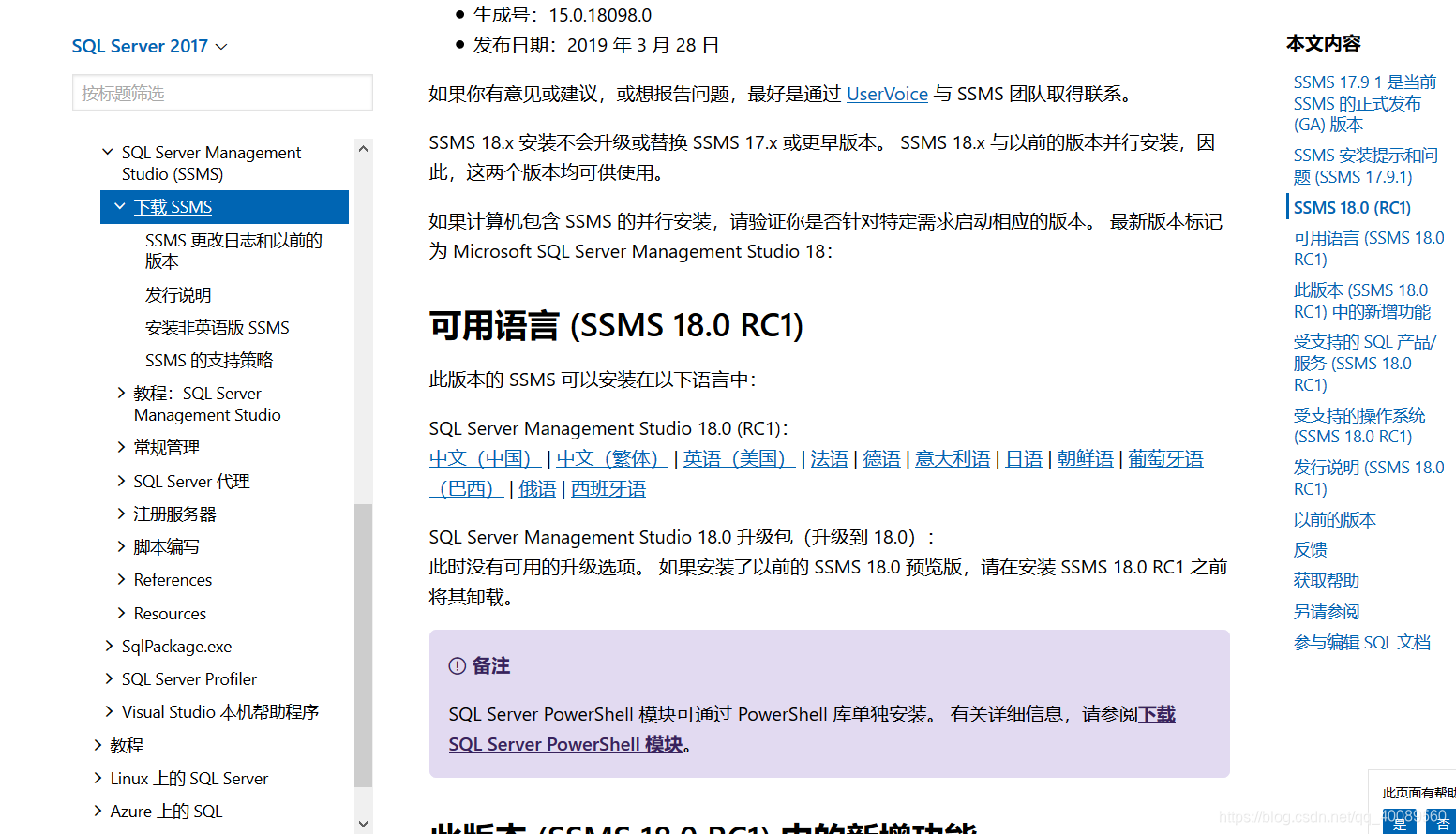The width and height of the screenshot is (1456, 834).
Task: Download the 俄语 installer
Action: [537, 488]
